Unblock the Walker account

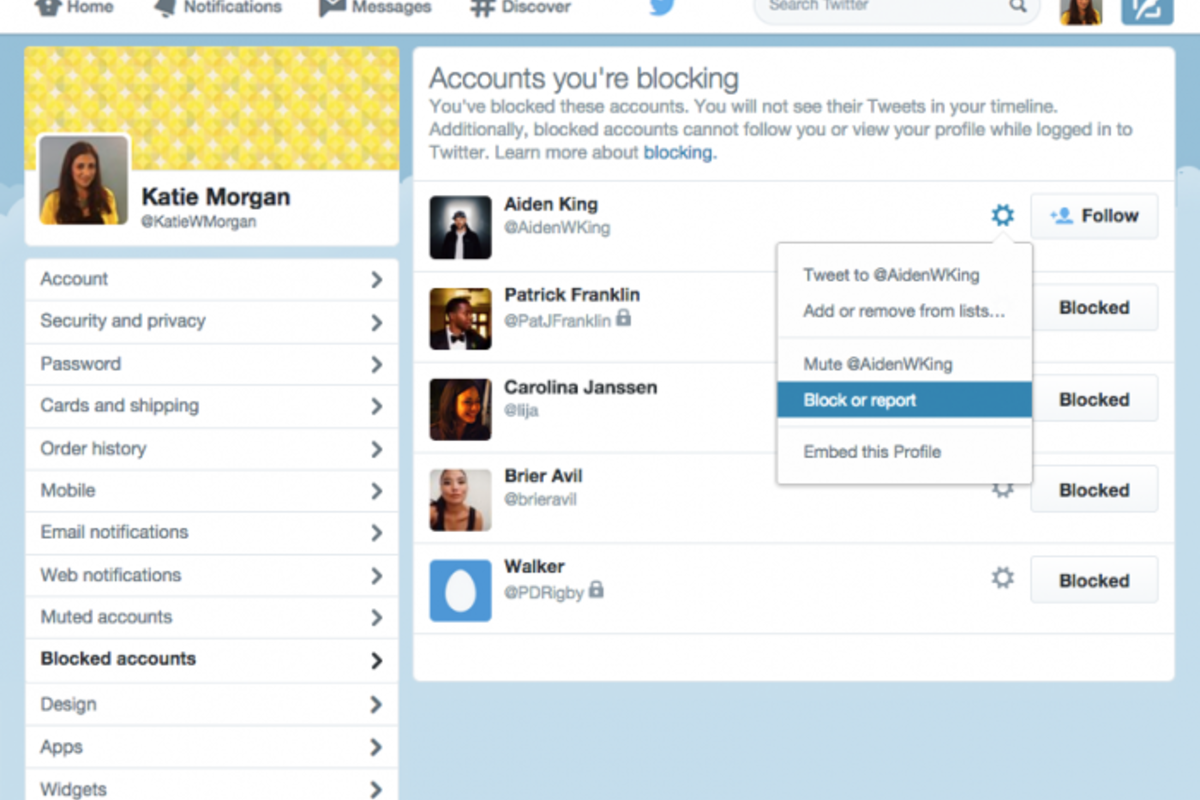(1093, 579)
